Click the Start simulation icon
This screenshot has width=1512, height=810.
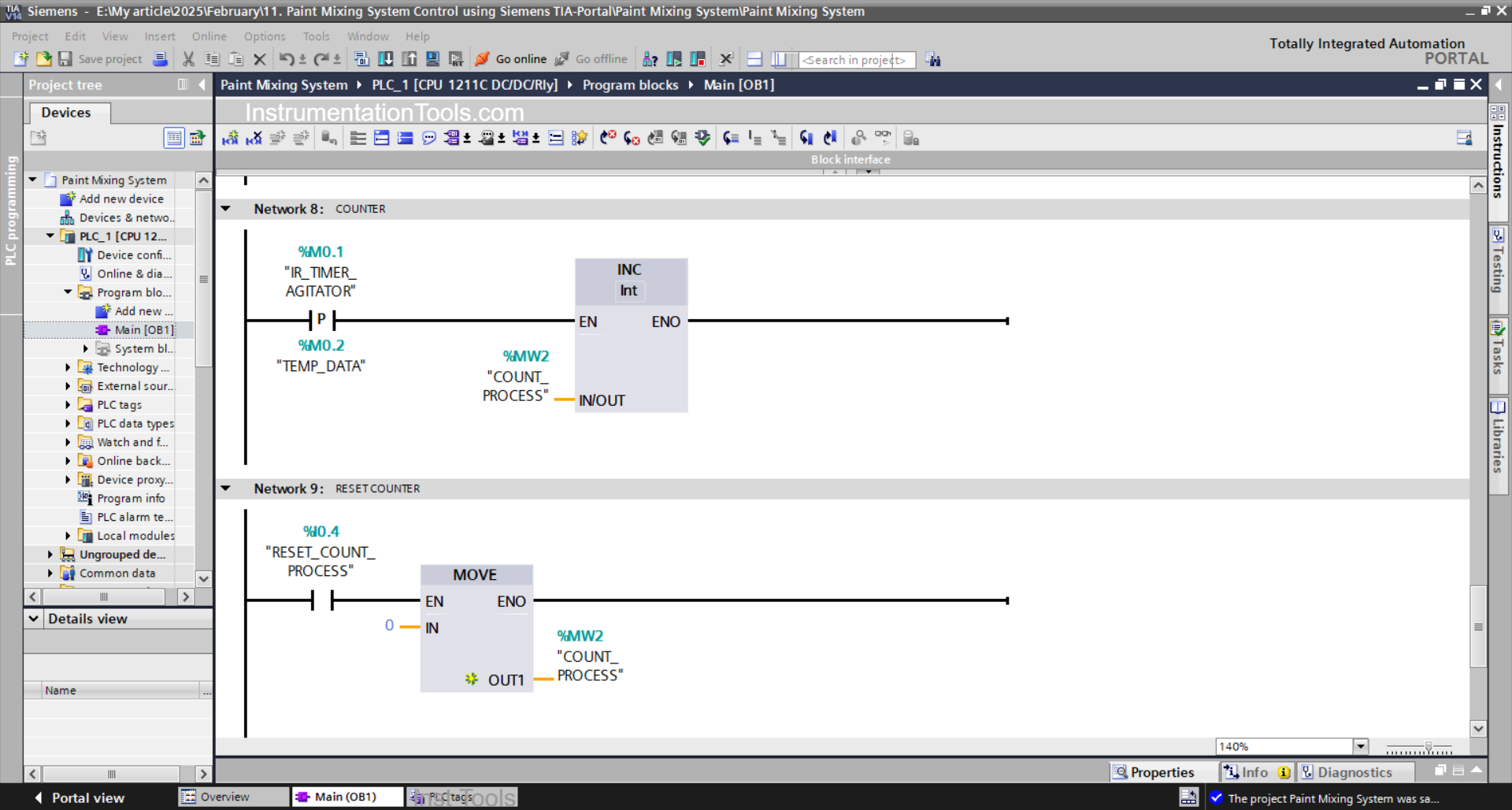point(432,58)
